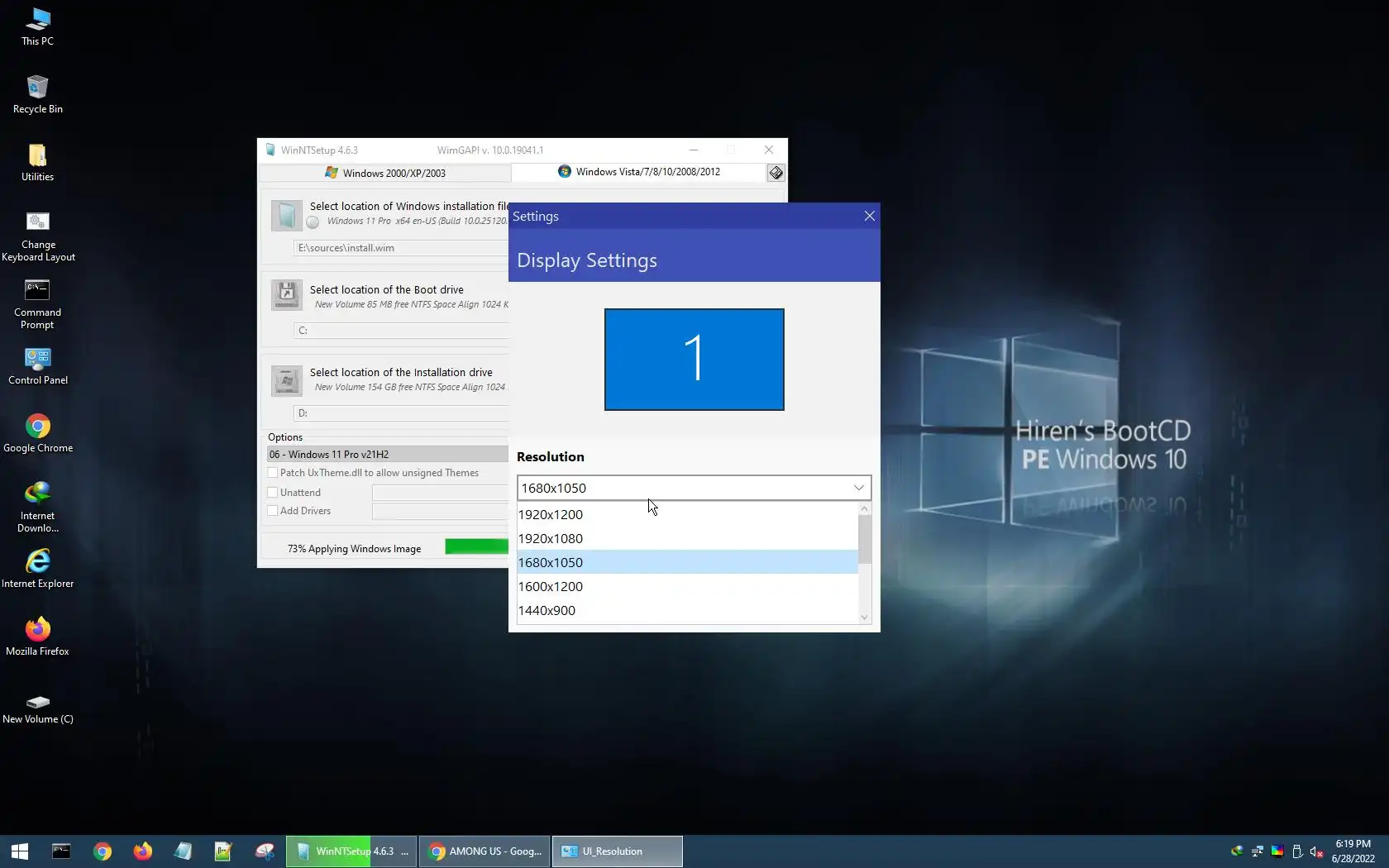Launch Google Chrome from the desktop
Screen dimensions: 1389x868
pyautogui.click(x=38, y=434)
